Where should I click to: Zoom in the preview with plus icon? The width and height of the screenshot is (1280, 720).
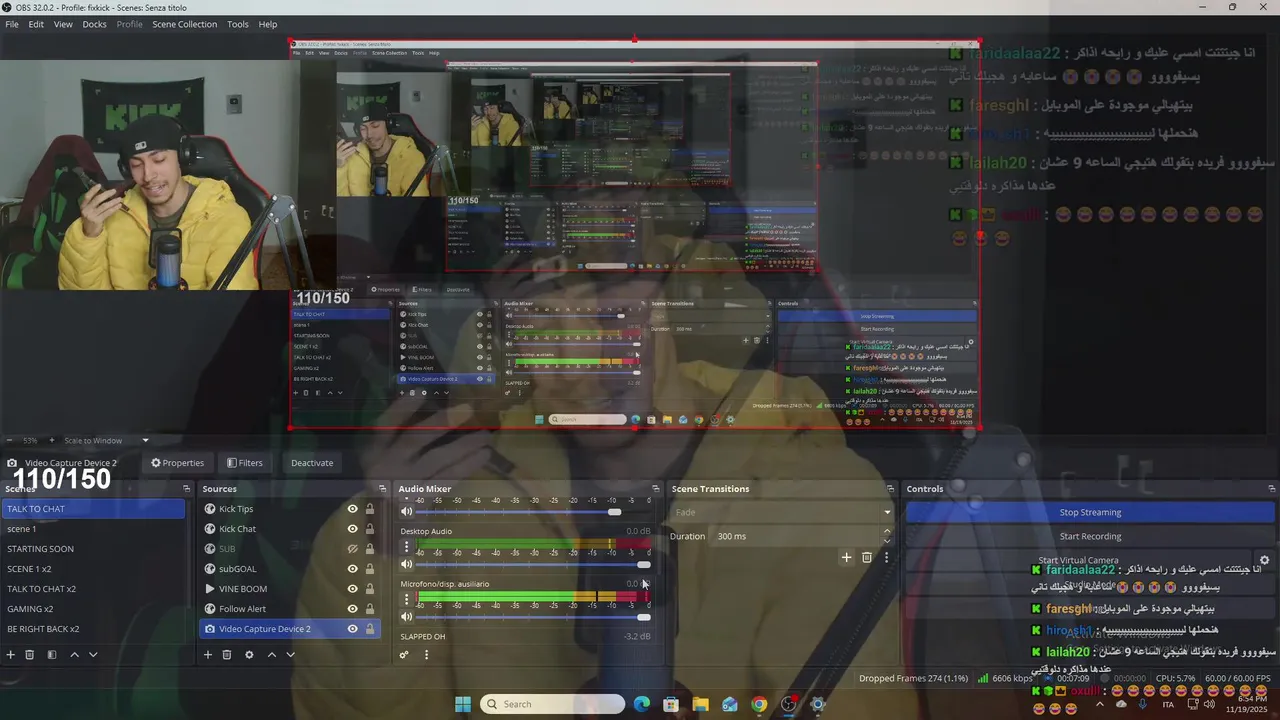click(51, 440)
